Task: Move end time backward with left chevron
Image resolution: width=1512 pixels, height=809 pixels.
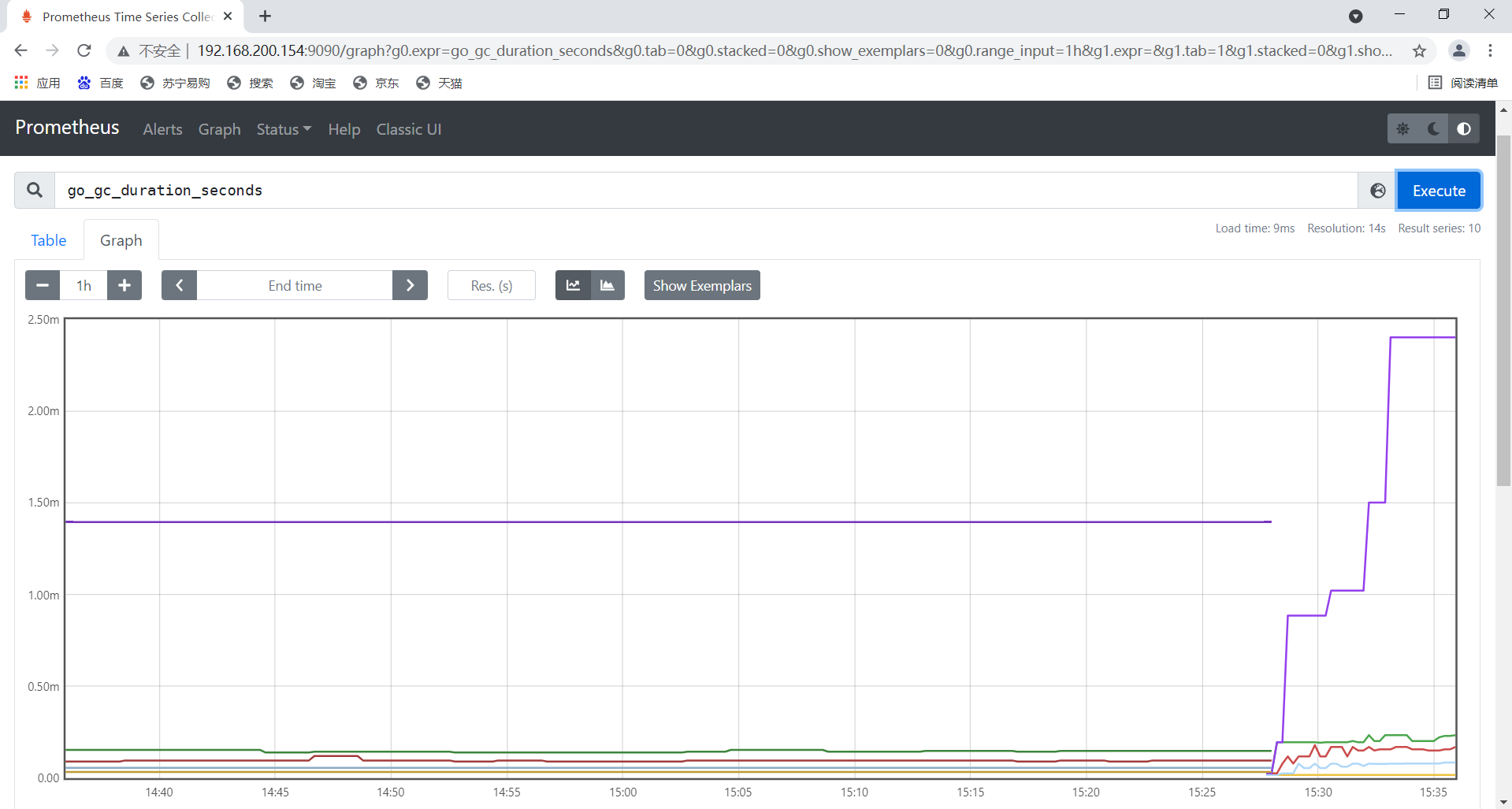Action: tap(179, 285)
